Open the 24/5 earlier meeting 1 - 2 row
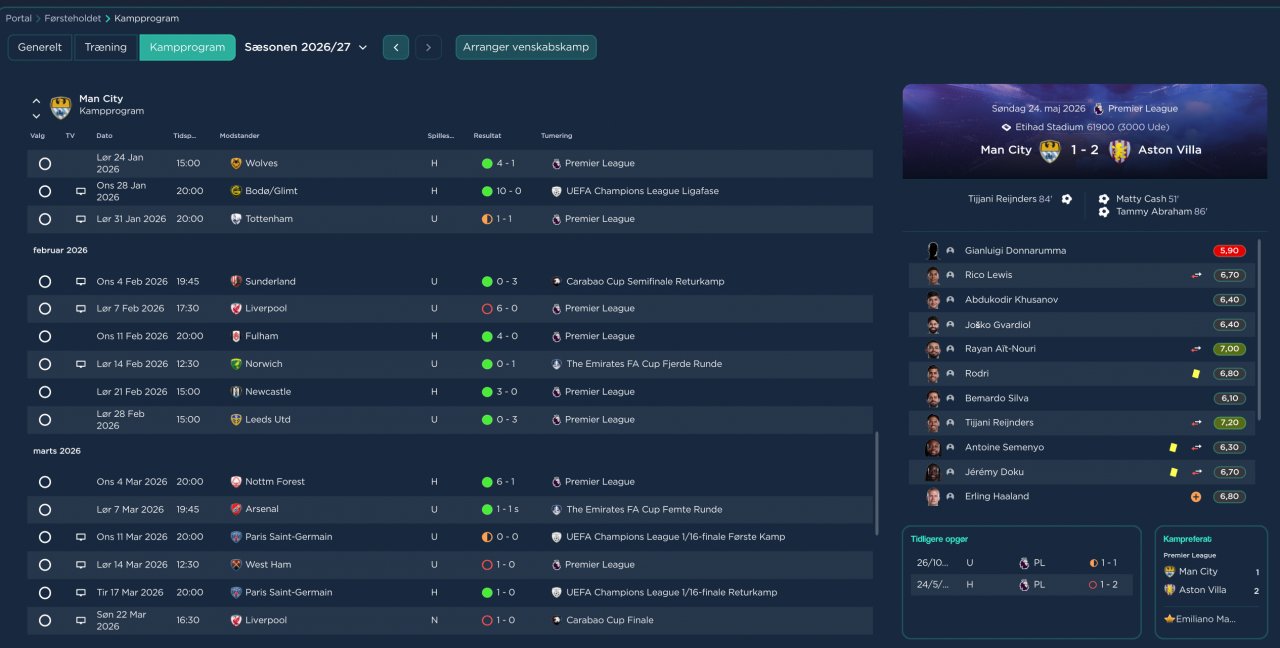Image resolution: width=1280 pixels, height=648 pixels. pyautogui.click(x=1021, y=585)
